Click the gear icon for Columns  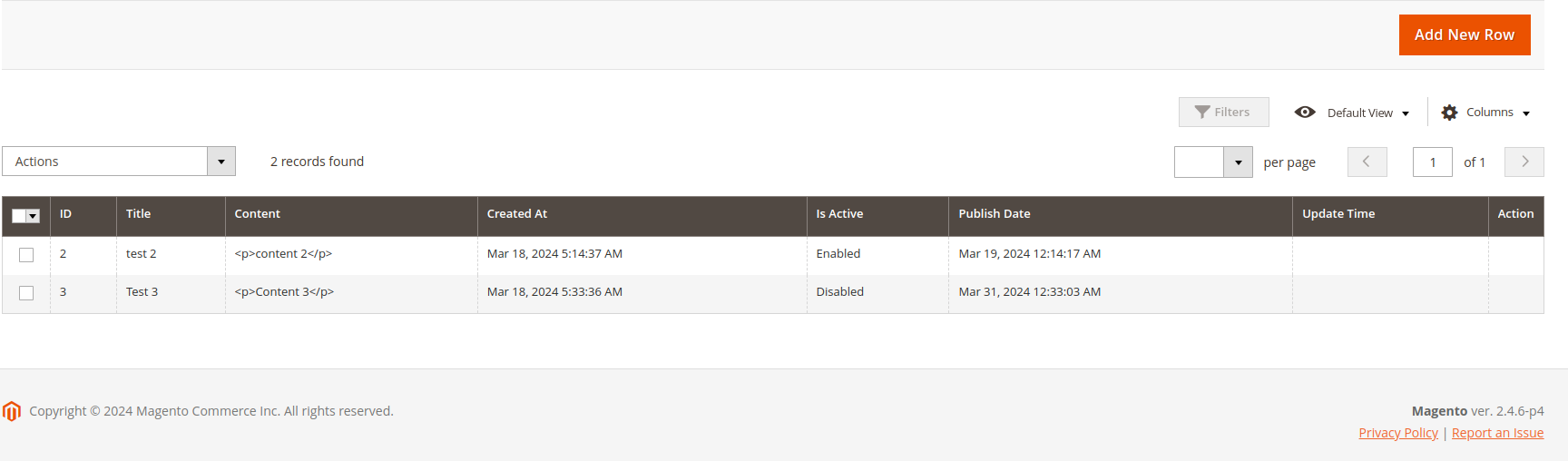[x=1449, y=113]
